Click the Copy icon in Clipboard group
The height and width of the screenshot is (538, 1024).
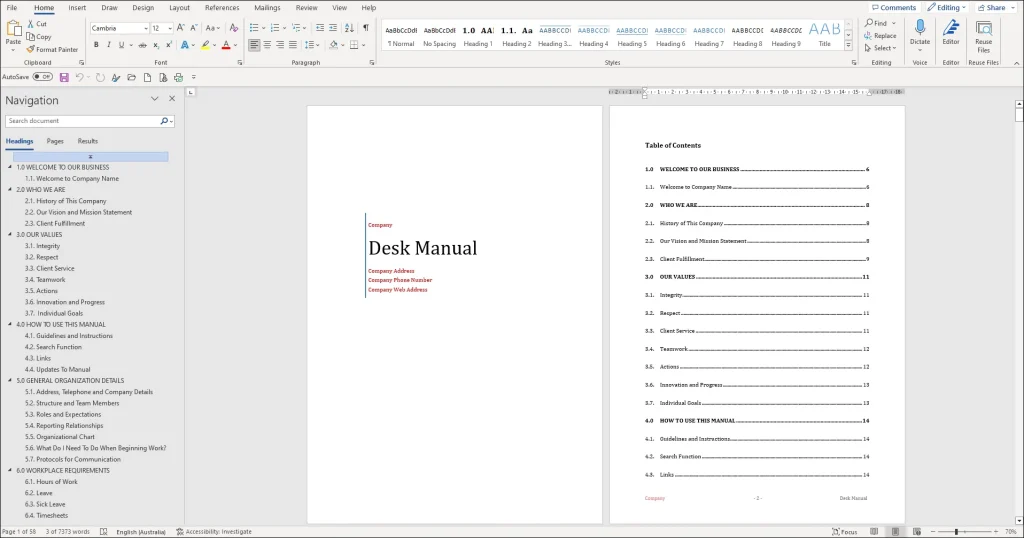(x=31, y=37)
